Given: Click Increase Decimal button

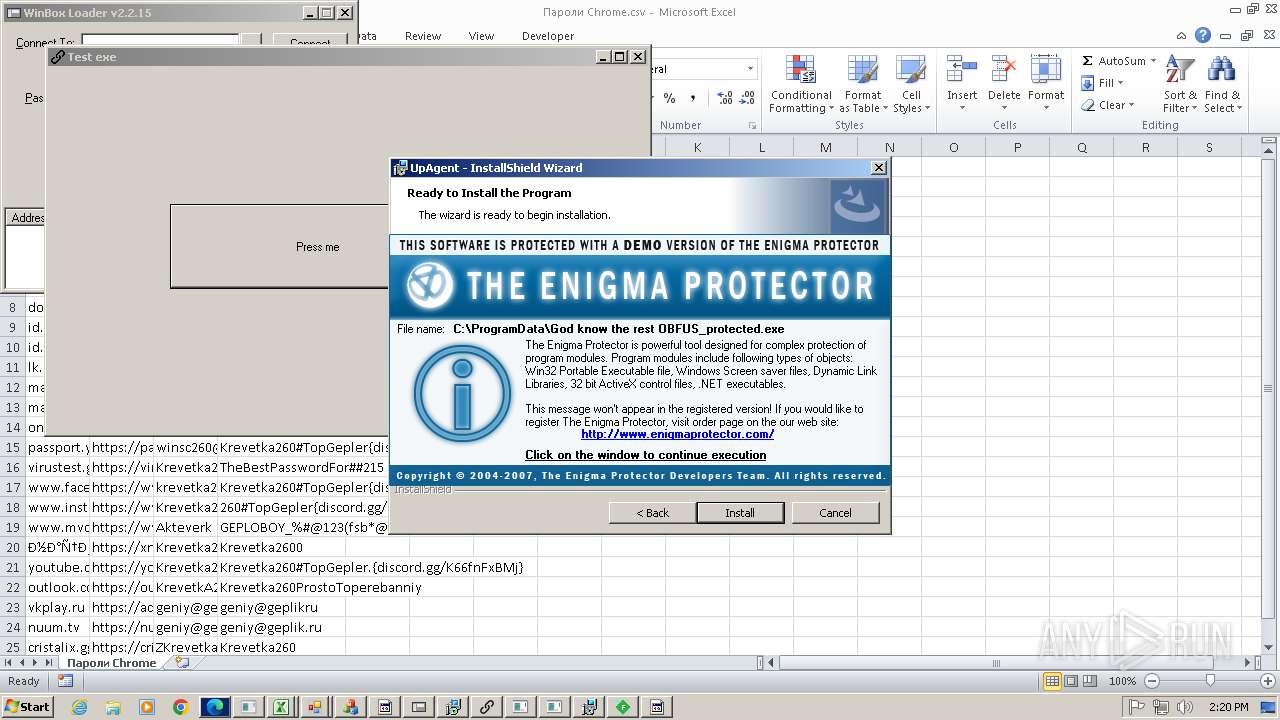Looking at the screenshot, I should pos(725,98).
